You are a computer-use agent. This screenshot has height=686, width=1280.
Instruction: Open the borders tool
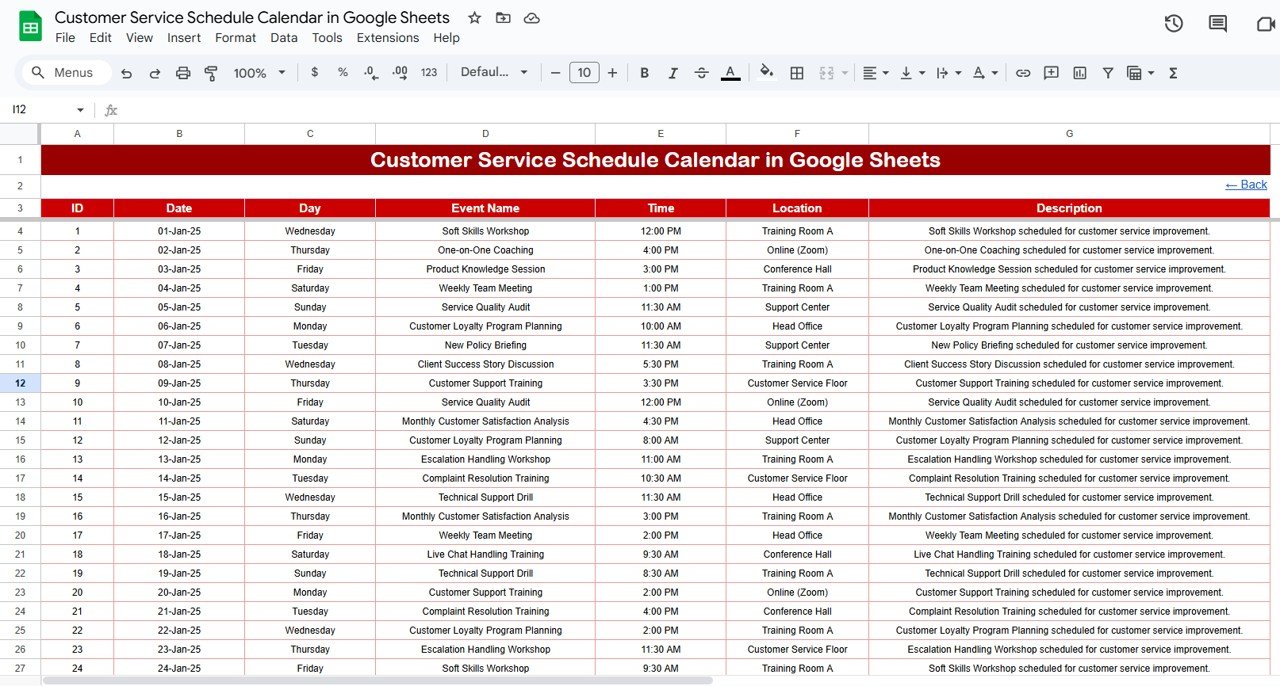797,73
